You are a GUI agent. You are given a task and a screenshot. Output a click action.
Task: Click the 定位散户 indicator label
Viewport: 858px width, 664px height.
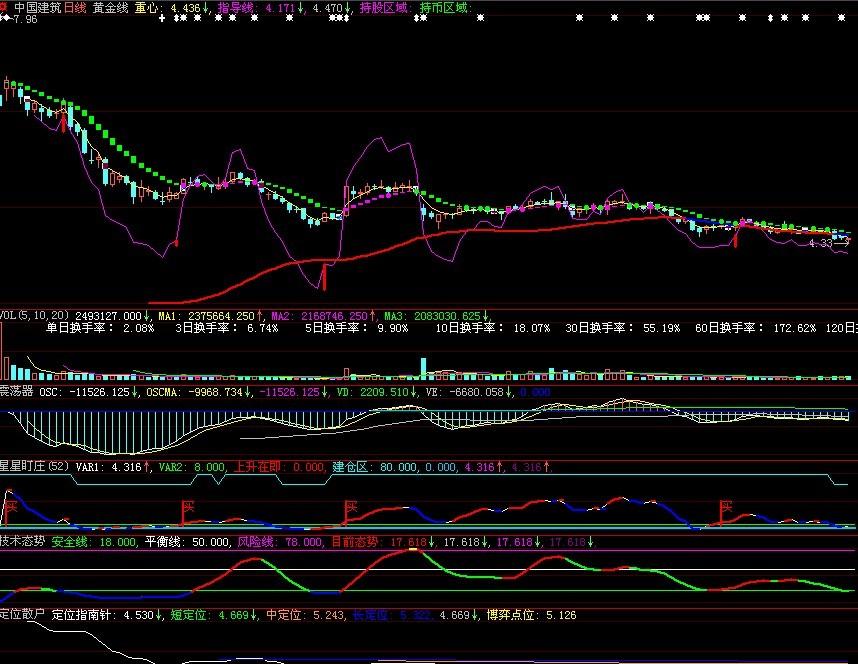22,615
